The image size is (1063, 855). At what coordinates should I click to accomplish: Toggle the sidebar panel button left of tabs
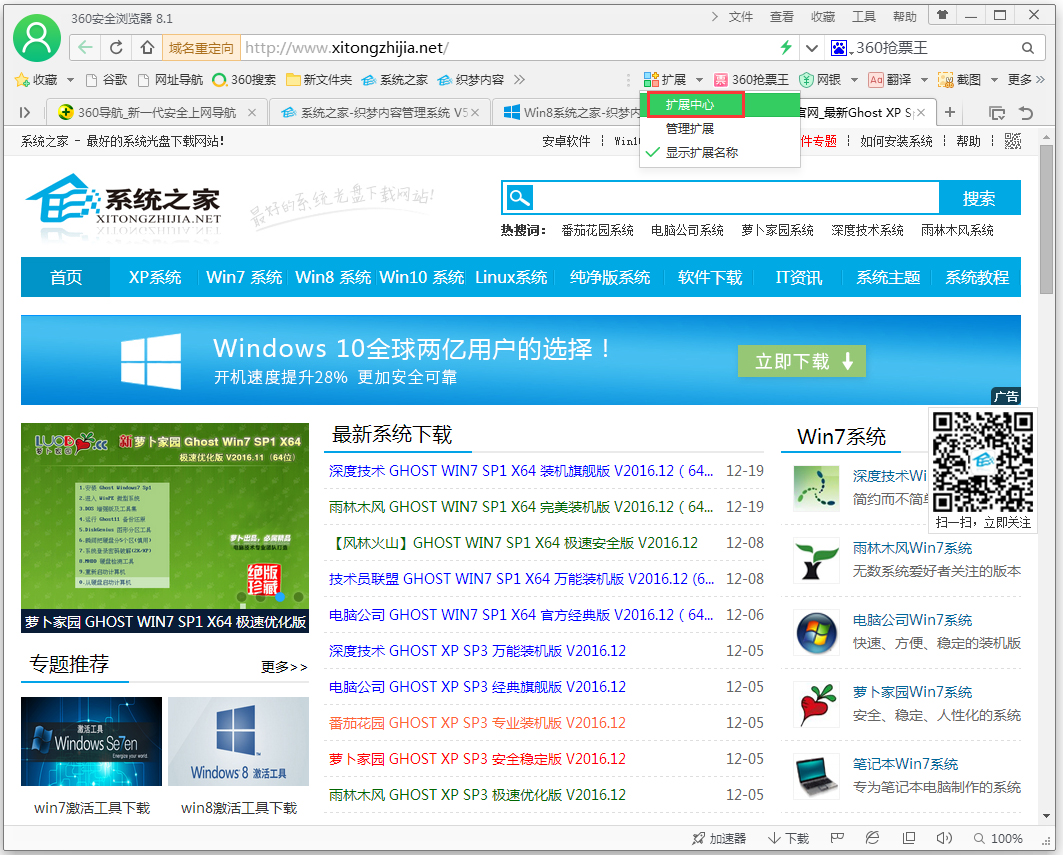click(x=25, y=112)
